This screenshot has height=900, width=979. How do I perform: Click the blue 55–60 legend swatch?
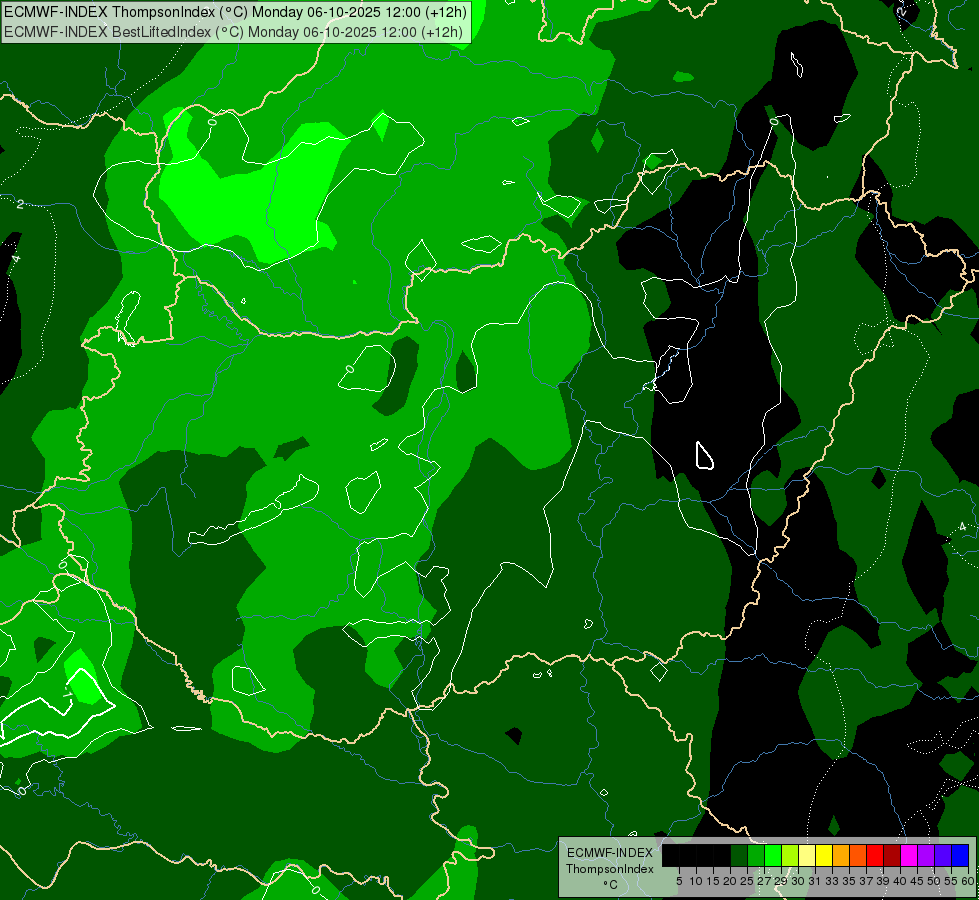960,855
